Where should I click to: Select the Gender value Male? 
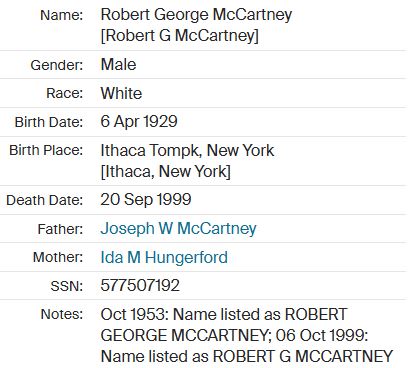pos(118,64)
